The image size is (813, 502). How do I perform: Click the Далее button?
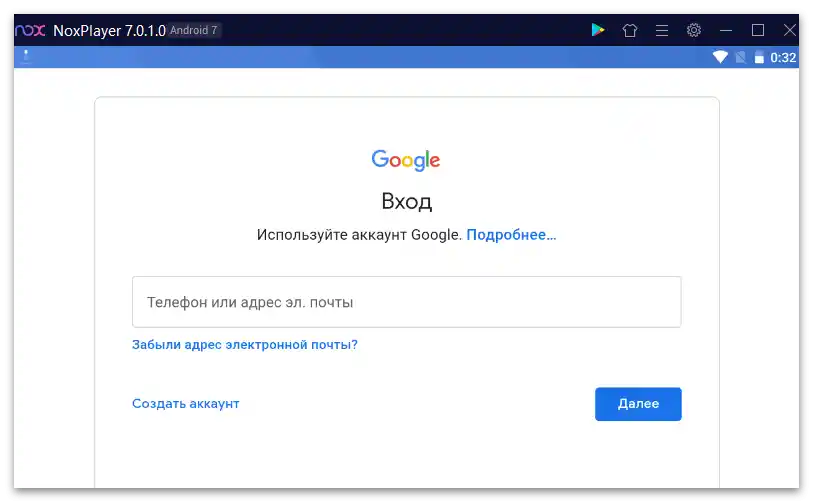point(638,404)
